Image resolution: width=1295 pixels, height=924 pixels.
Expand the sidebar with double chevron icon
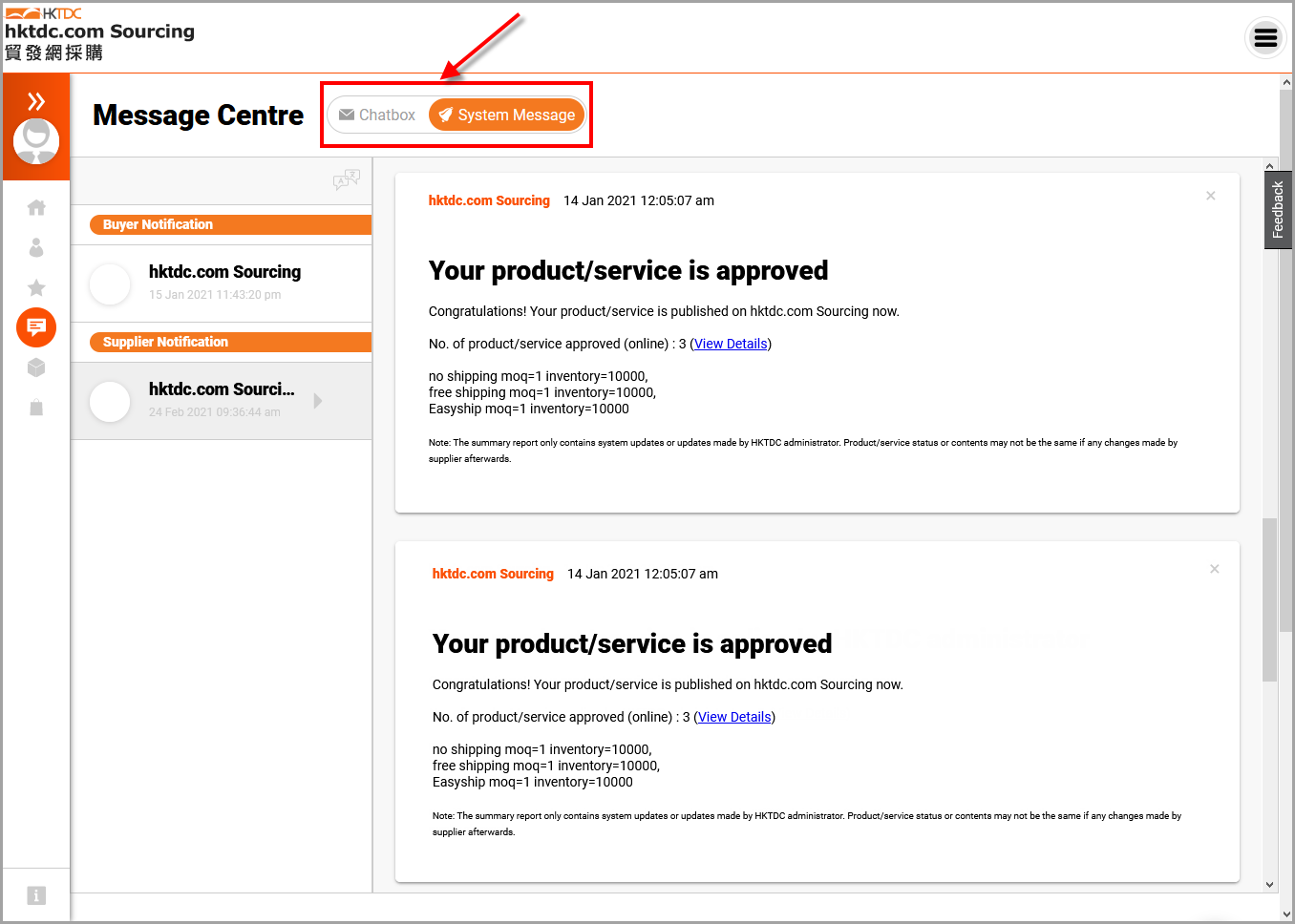click(x=36, y=101)
